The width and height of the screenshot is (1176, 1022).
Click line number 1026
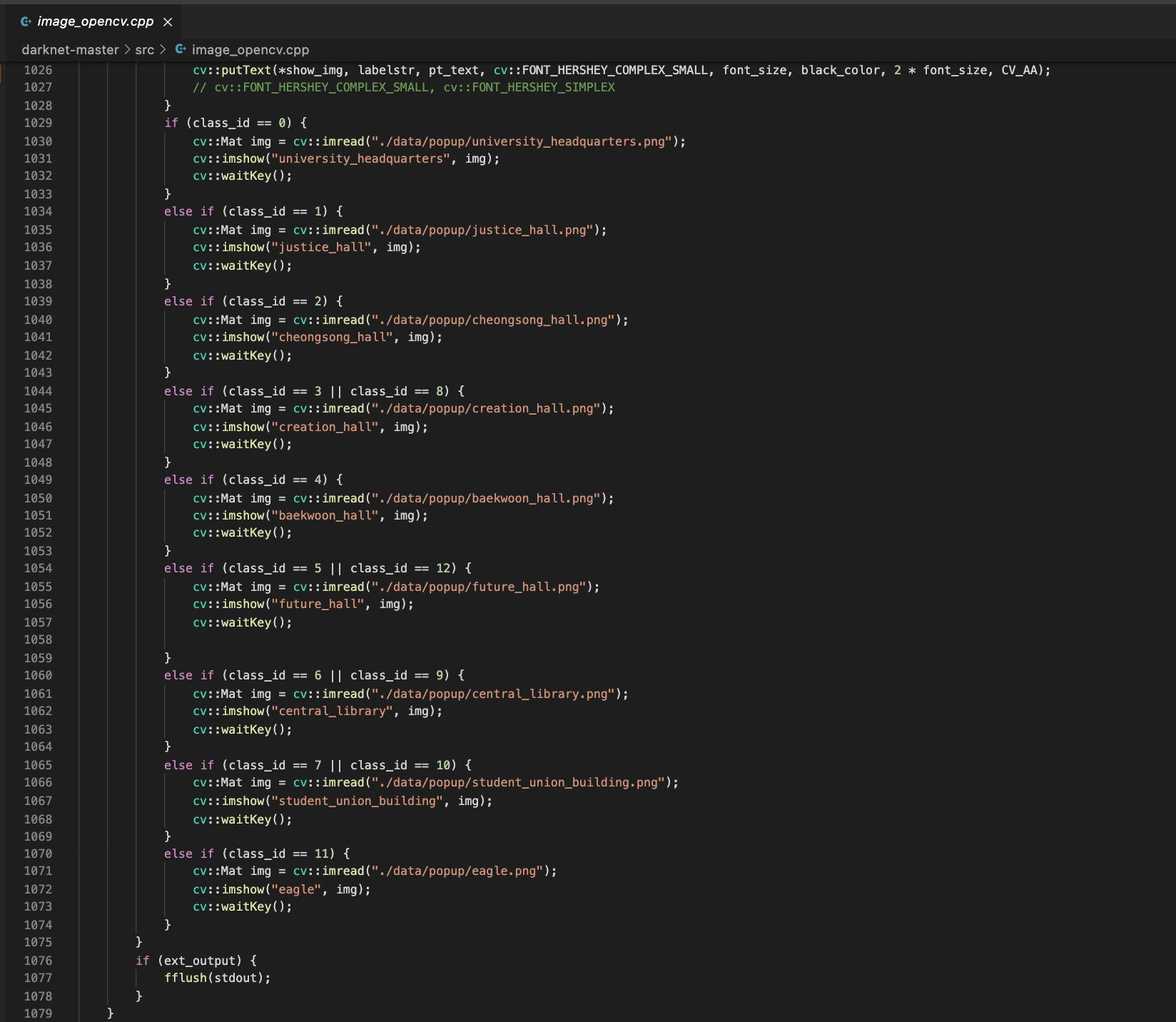[x=38, y=70]
